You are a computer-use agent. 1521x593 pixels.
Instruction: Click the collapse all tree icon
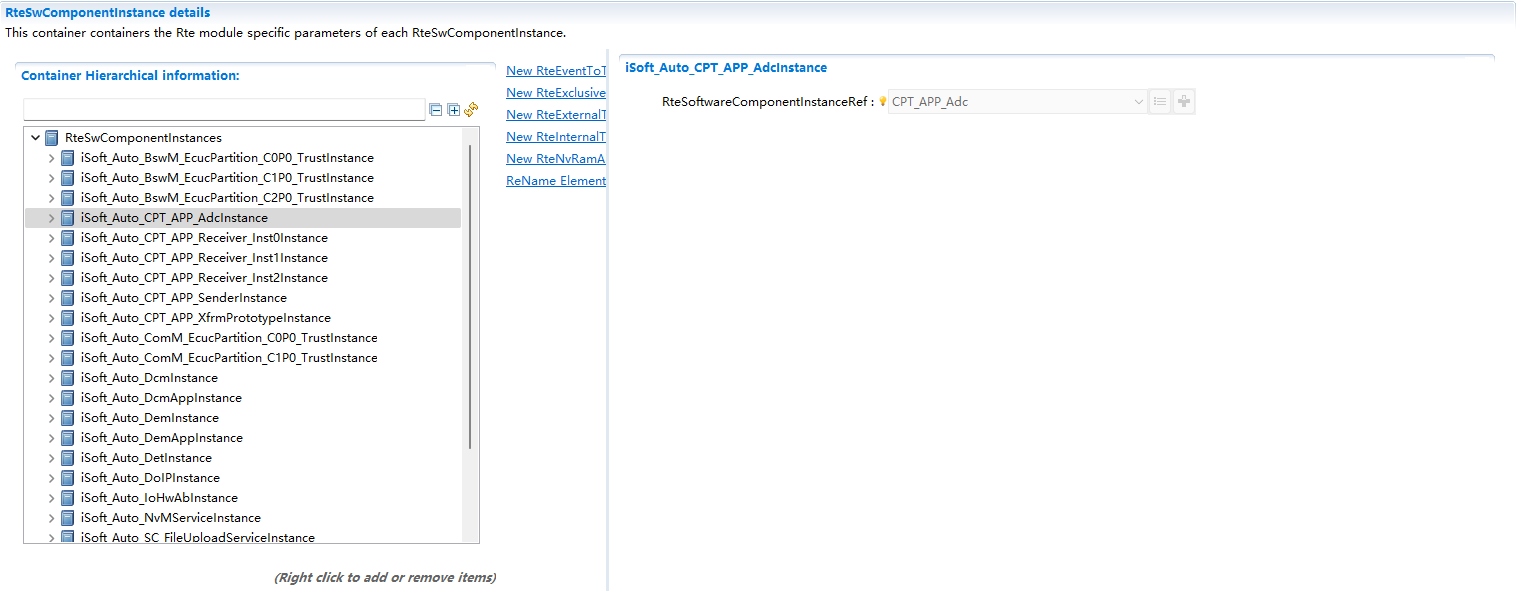click(x=436, y=110)
